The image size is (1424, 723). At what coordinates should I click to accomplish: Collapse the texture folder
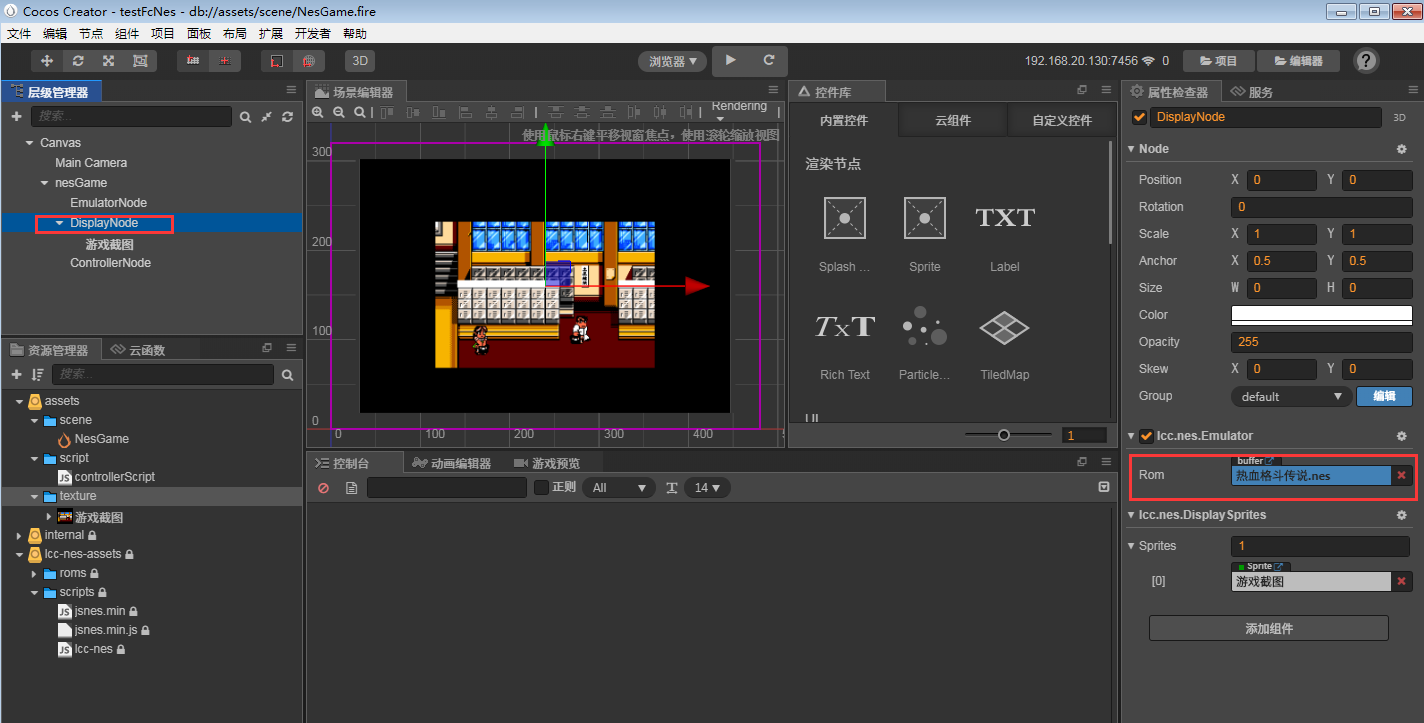coord(34,496)
